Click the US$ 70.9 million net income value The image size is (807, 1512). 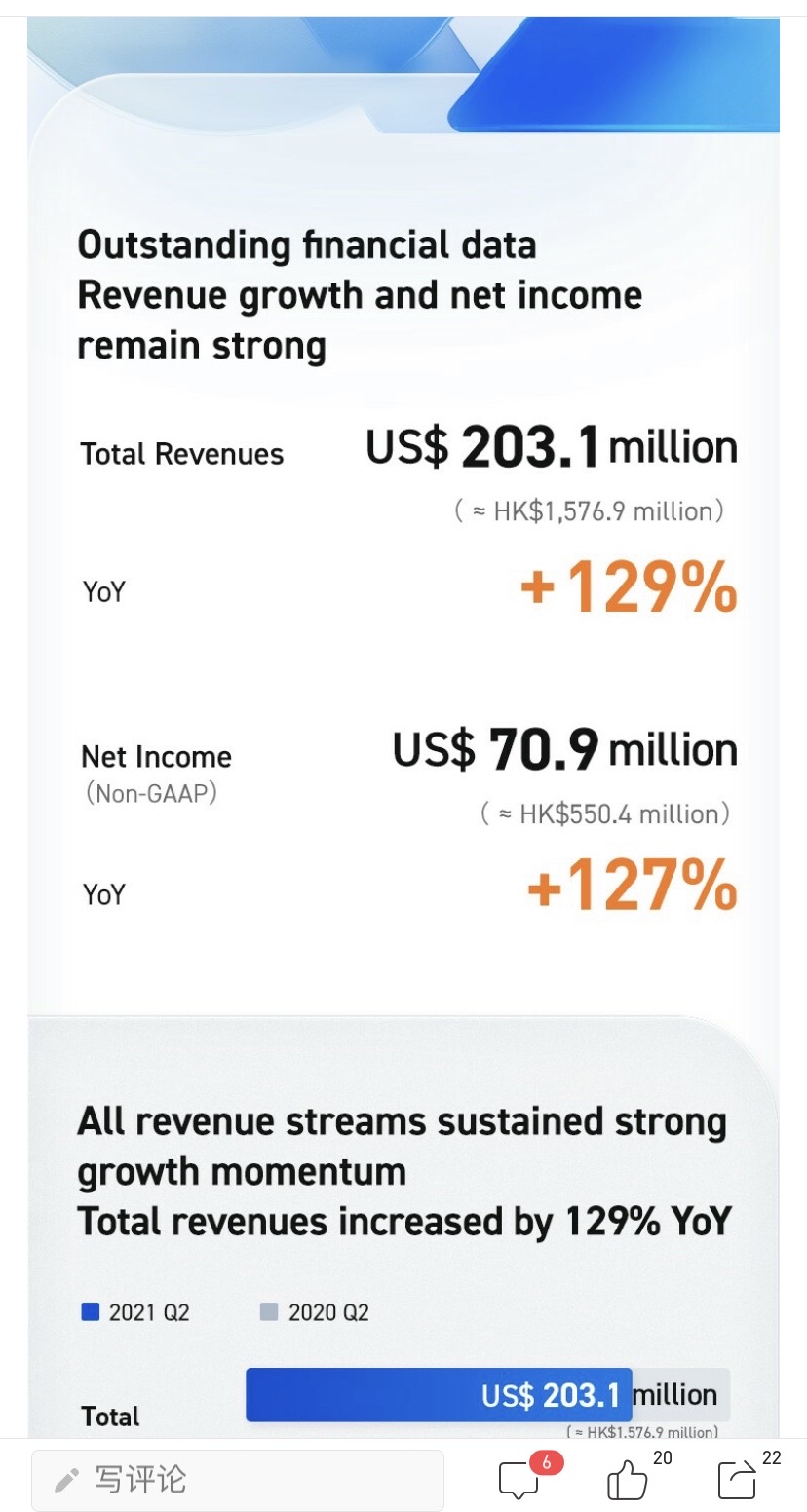[x=565, y=749]
